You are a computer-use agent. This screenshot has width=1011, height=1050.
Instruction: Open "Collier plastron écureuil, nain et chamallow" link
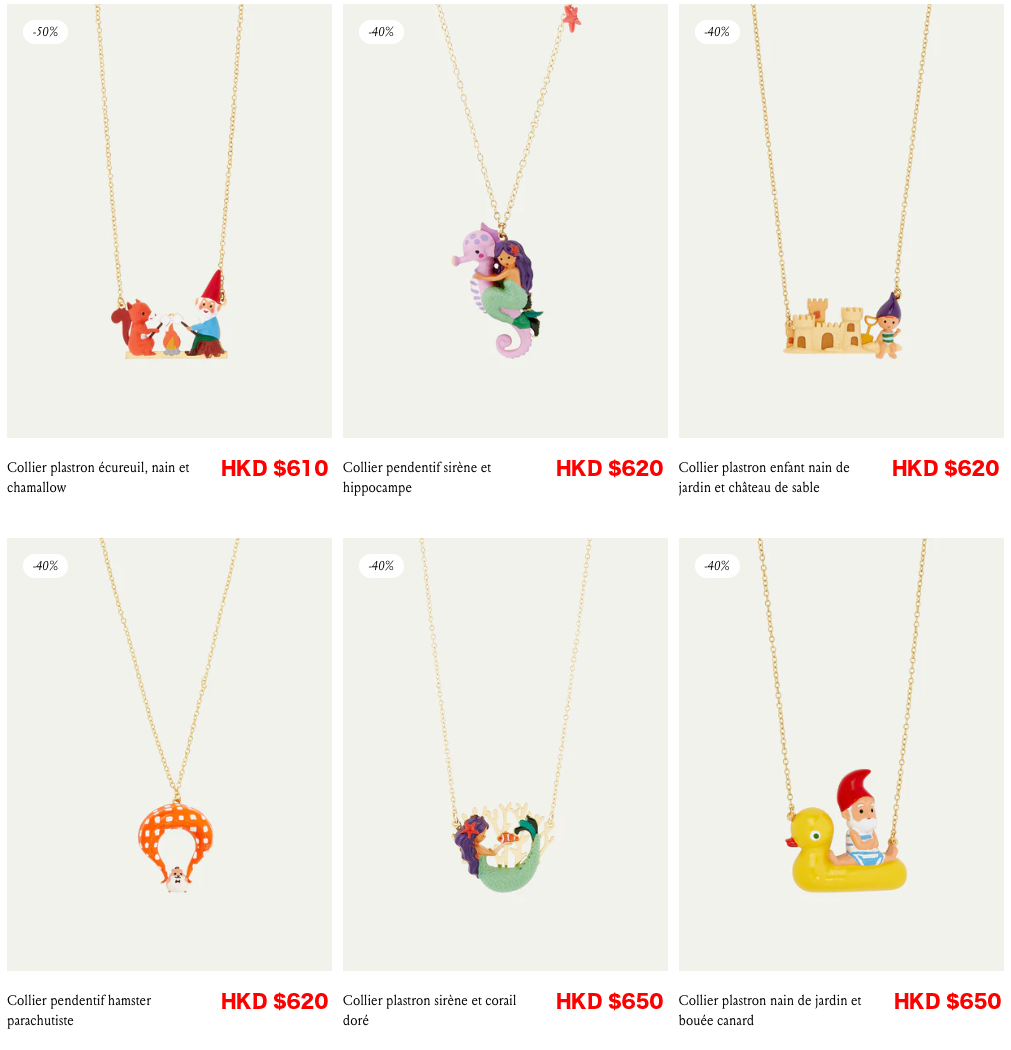point(98,477)
